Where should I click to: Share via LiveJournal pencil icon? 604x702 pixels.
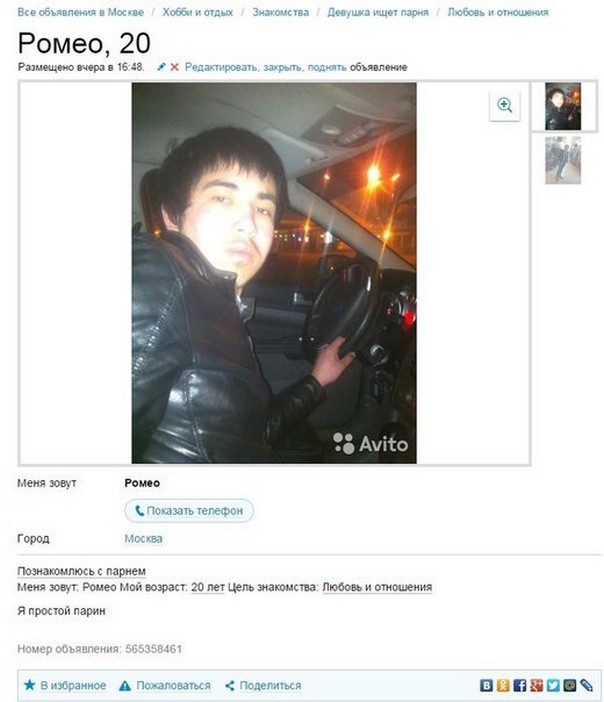[x=586, y=685]
